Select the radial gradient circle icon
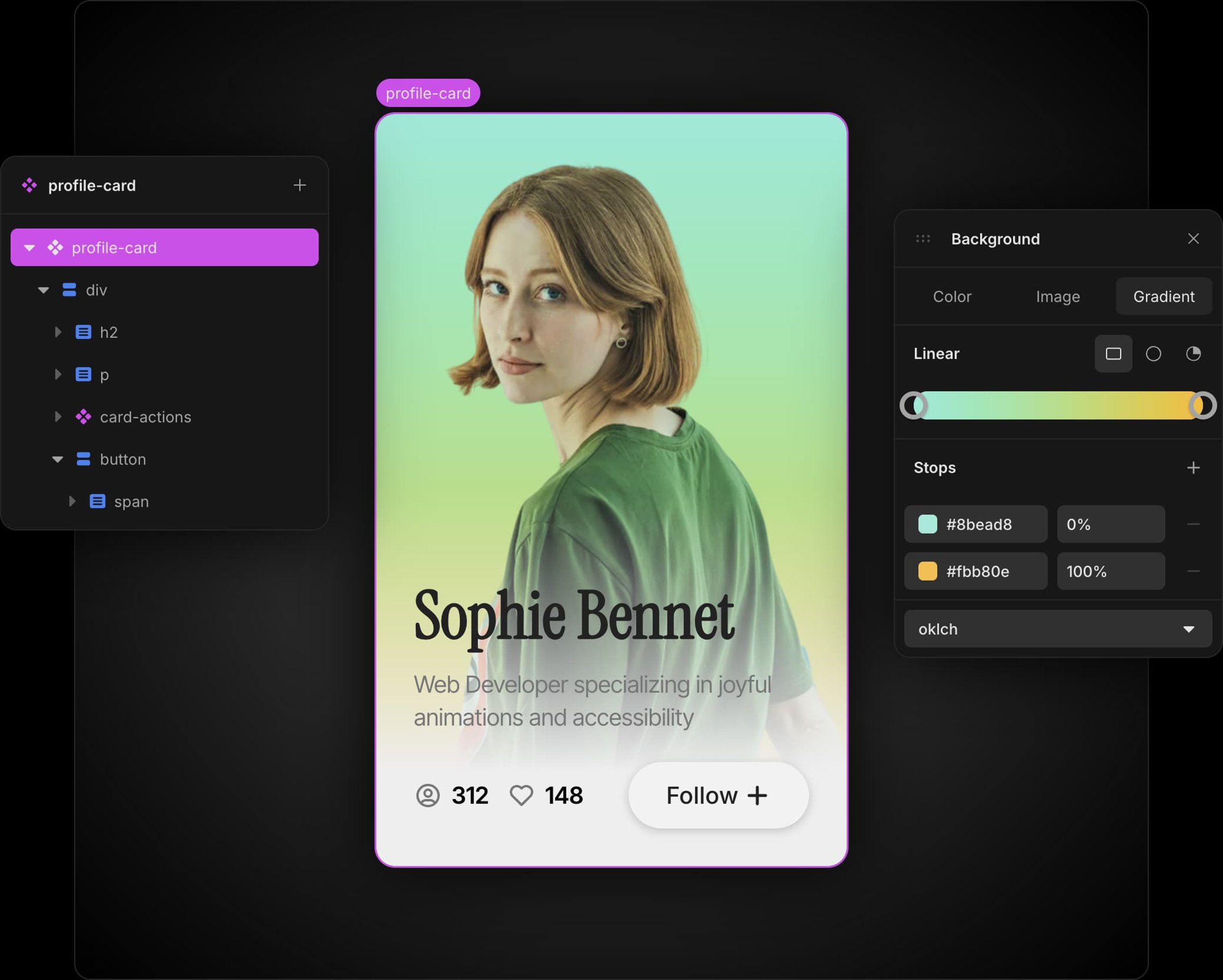1223x980 pixels. [x=1153, y=354]
